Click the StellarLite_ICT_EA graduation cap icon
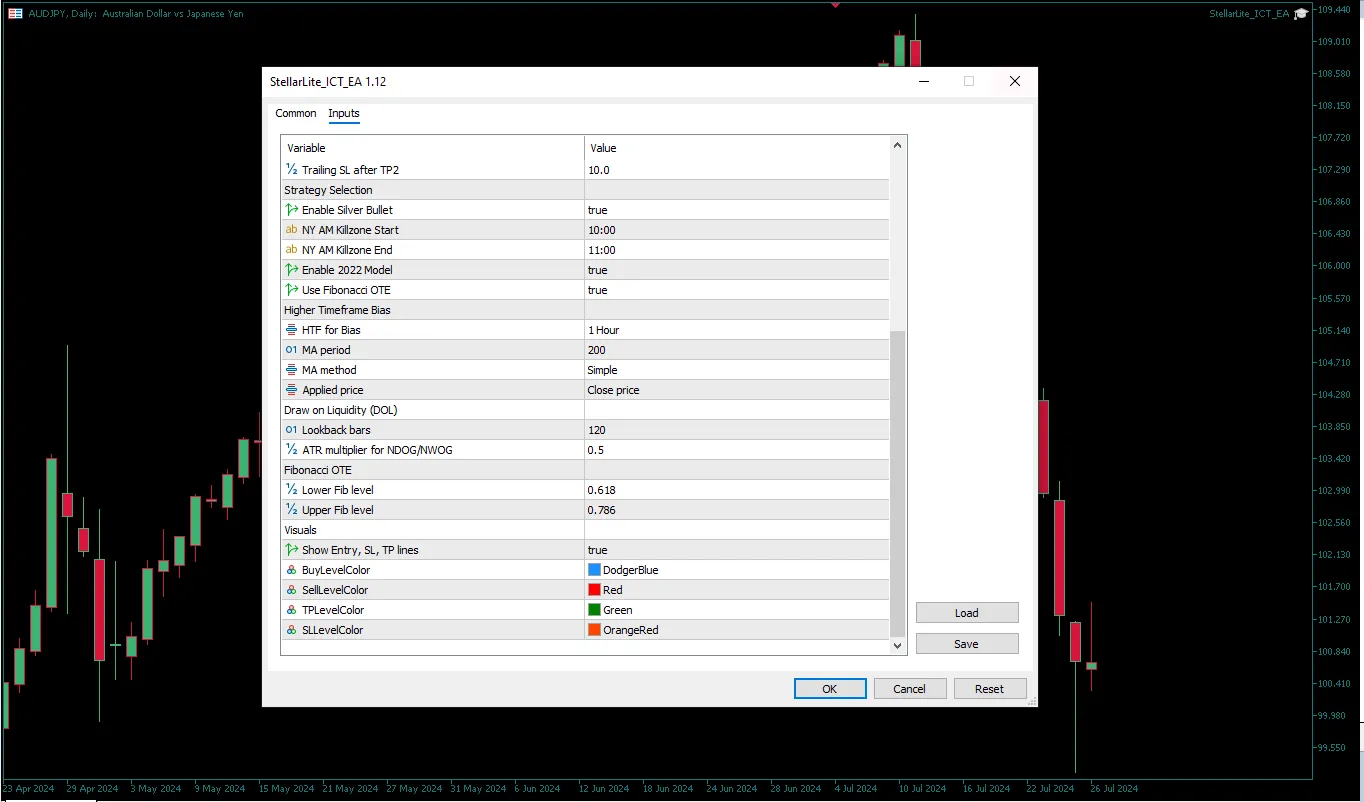The image size is (1364, 802). tap(1300, 14)
